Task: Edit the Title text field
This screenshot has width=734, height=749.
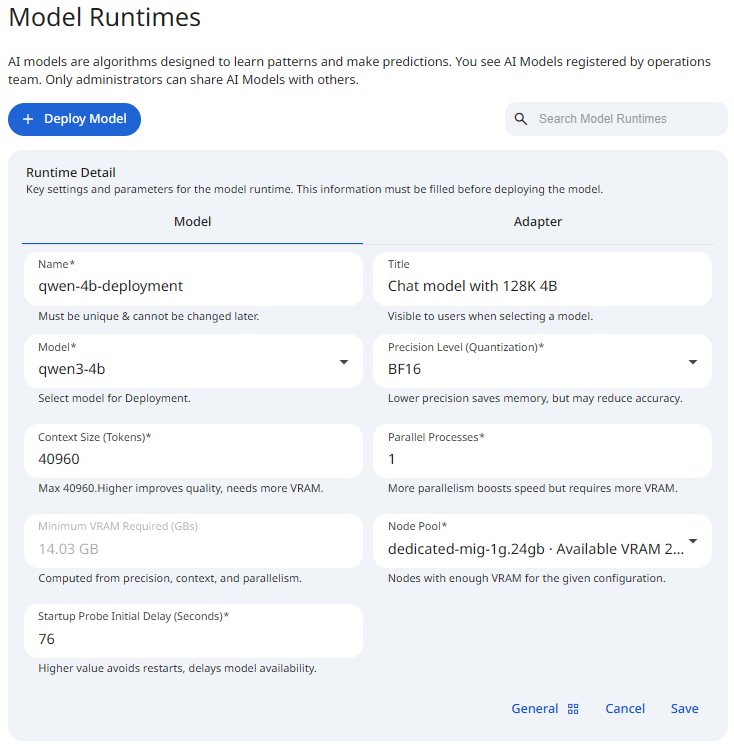Action: tap(542, 286)
